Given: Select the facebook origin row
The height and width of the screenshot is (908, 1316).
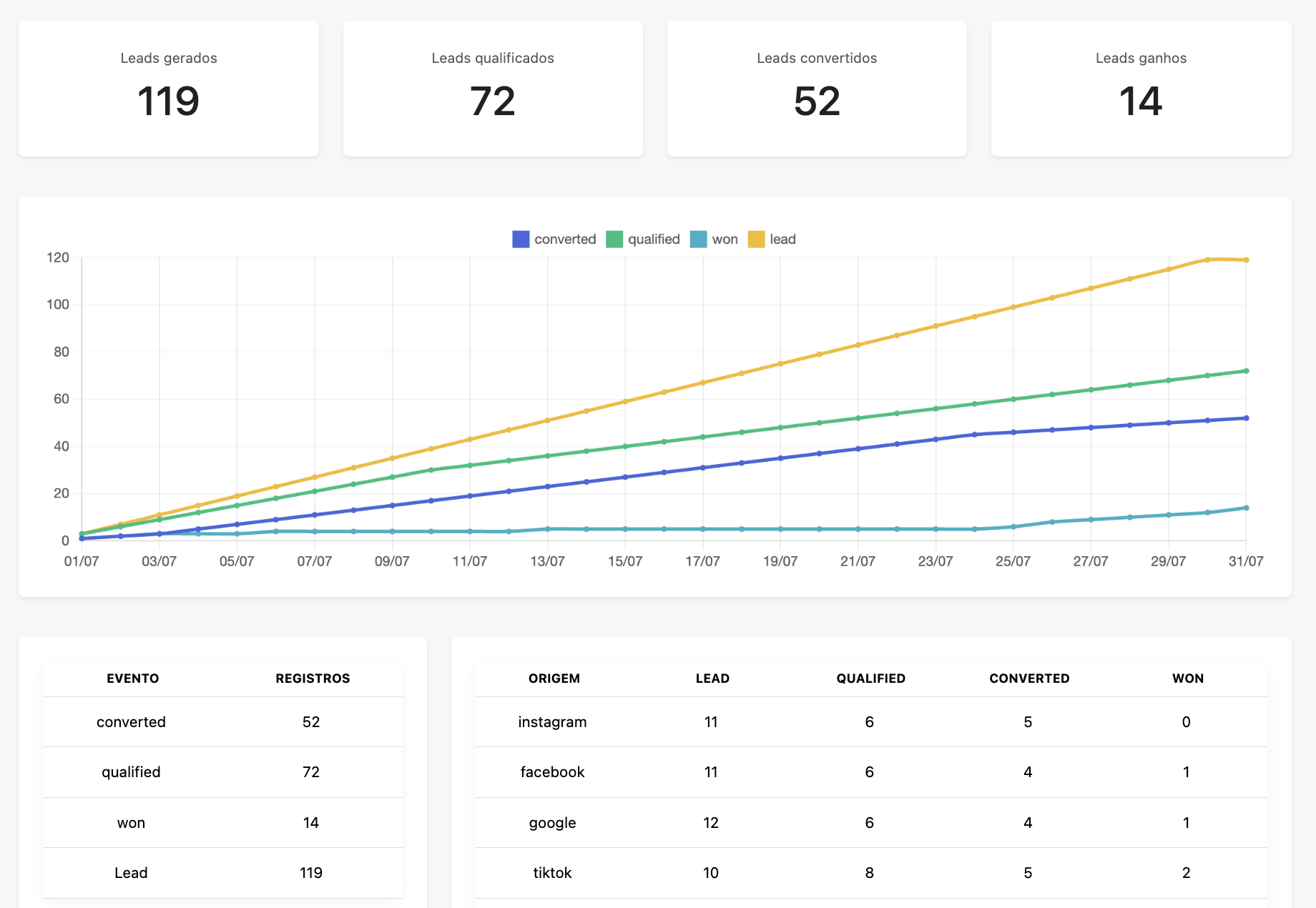Looking at the screenshot, I should tap(552, 772).
